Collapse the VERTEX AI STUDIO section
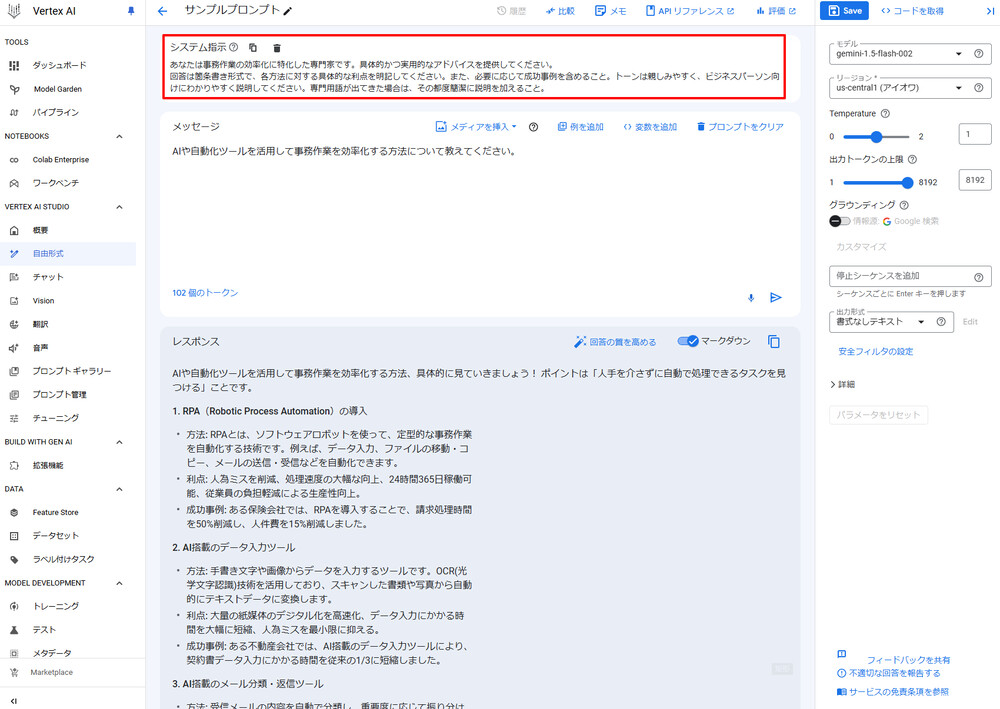The image size is (1000, 709). coord(119,207)
